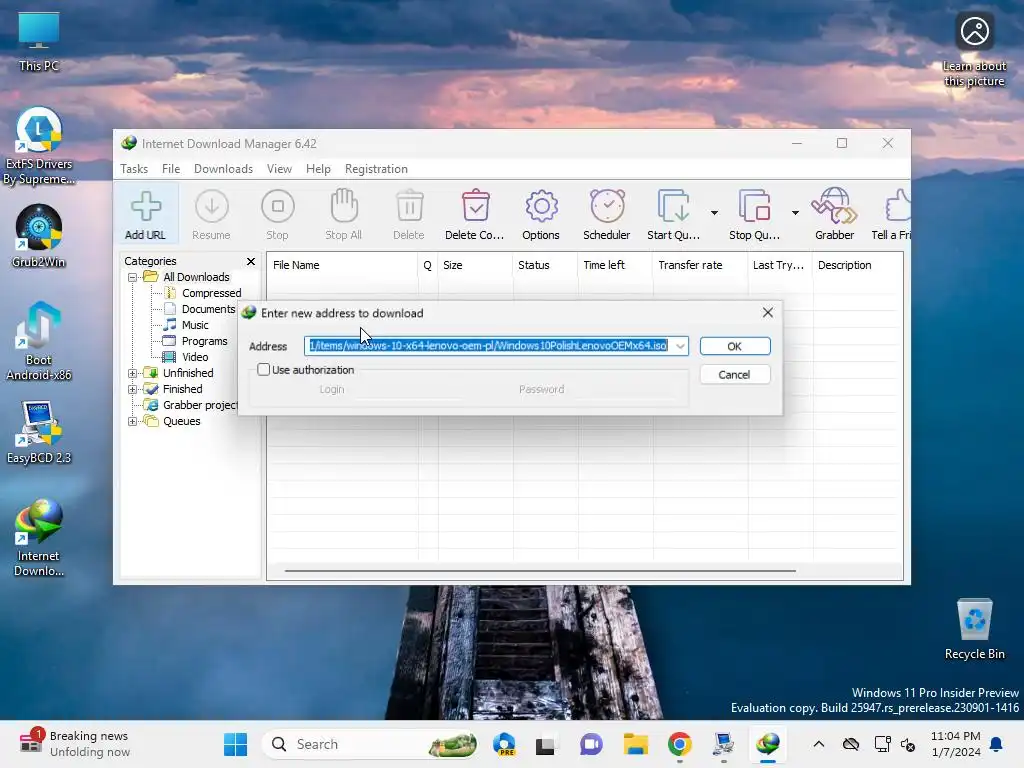Open IDM Options gear icon

(x=541, y=214)
